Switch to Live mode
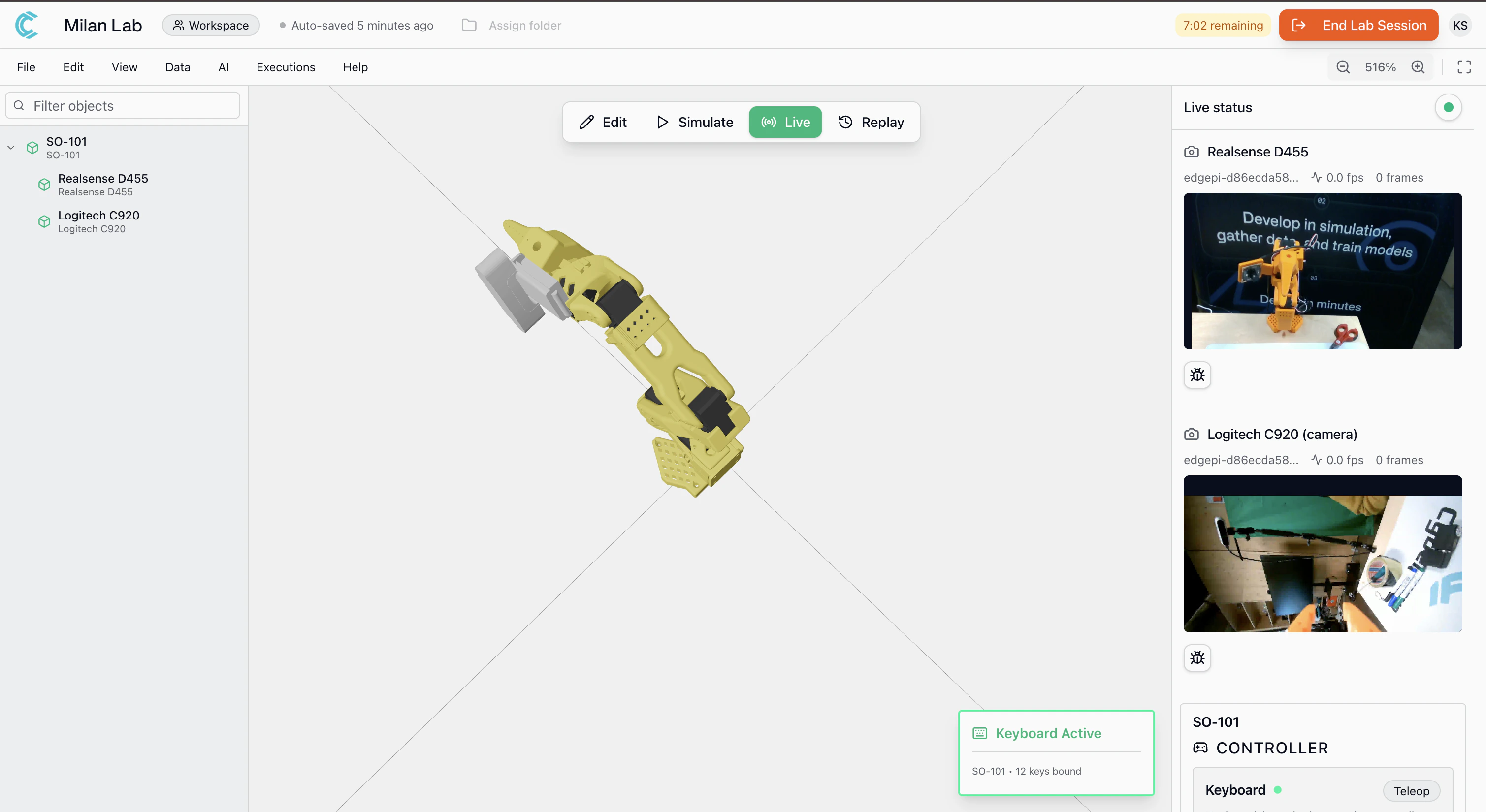The height and width of the screenshot is (812, 1486). [785, 122]
